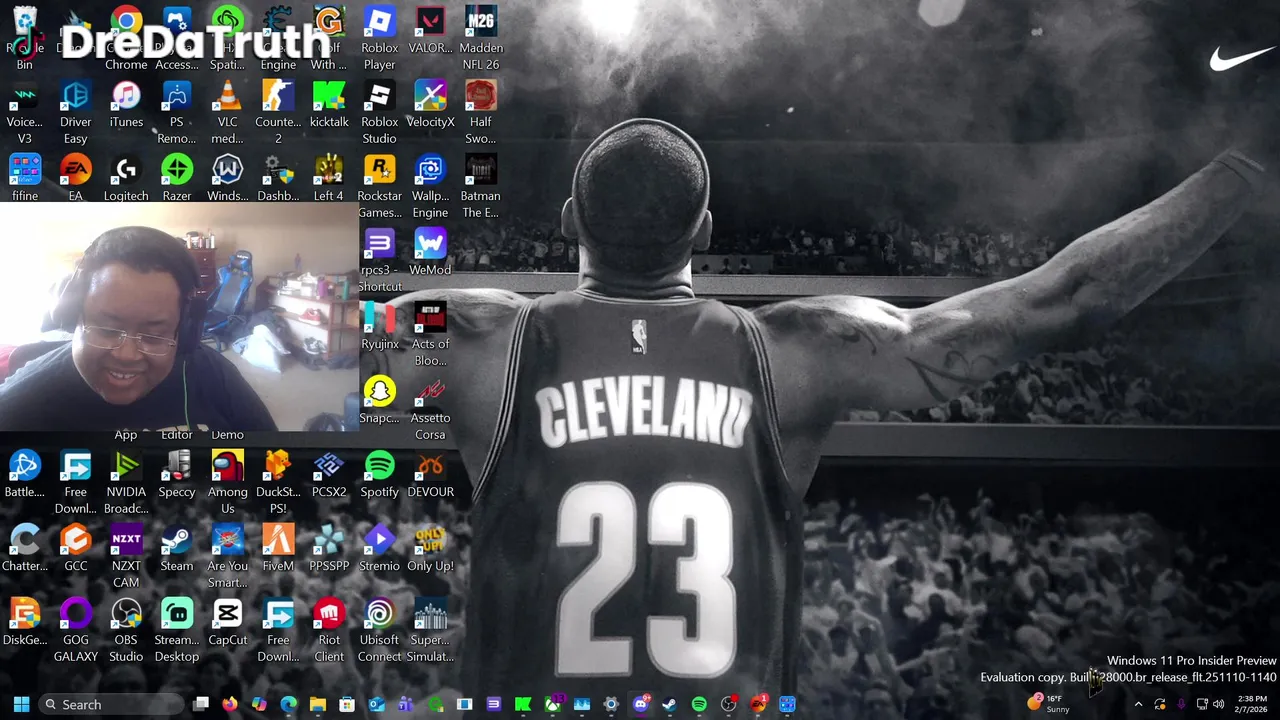Open the PPSSPP desktop shortcut
The image size is (1280, 720).
pyautogui.click(x=329, y=548)
